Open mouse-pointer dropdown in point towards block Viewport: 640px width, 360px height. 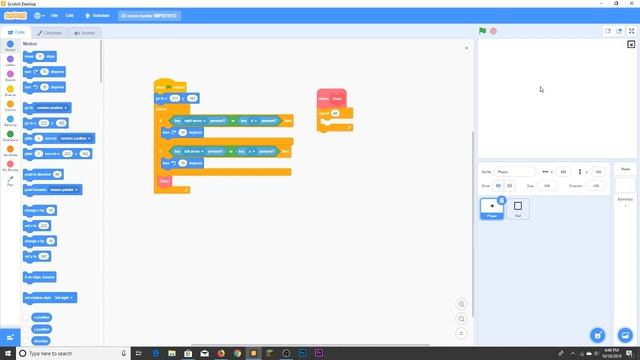tap(64, 190)
